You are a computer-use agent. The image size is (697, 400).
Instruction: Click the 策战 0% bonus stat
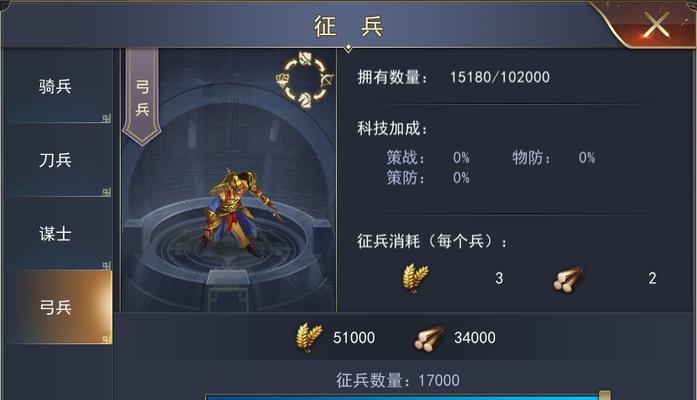click(428, 157)
